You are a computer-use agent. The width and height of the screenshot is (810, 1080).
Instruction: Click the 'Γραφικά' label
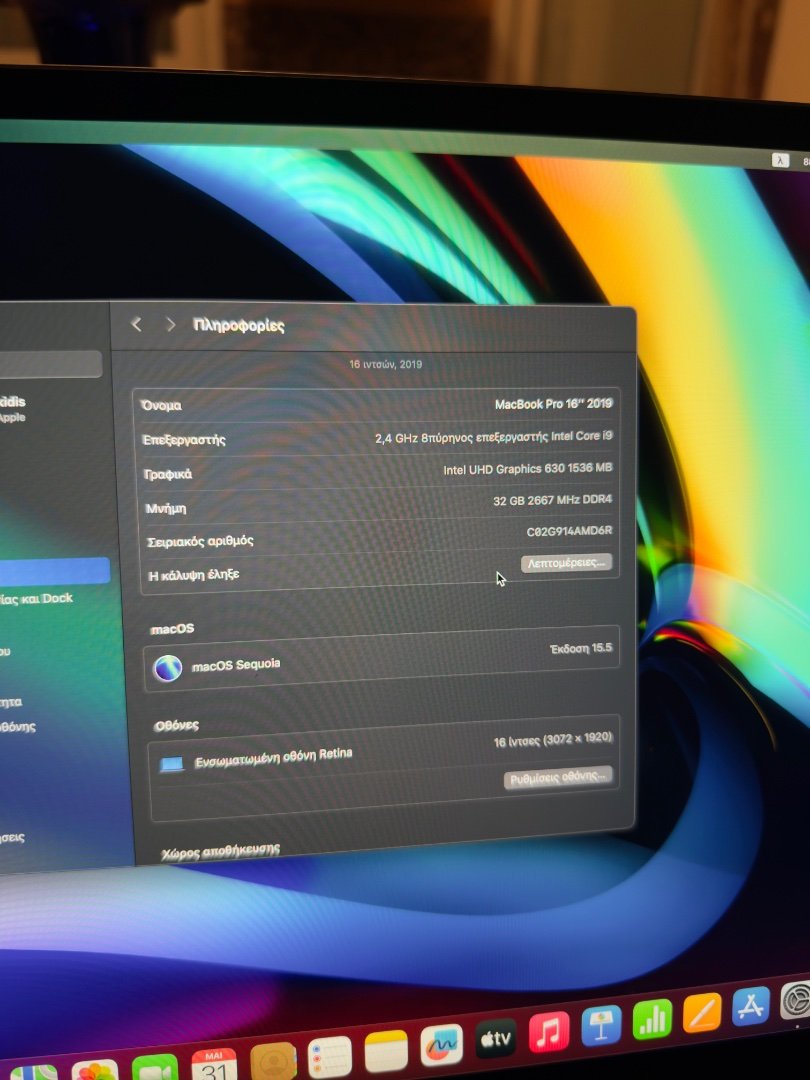[167, 474]
